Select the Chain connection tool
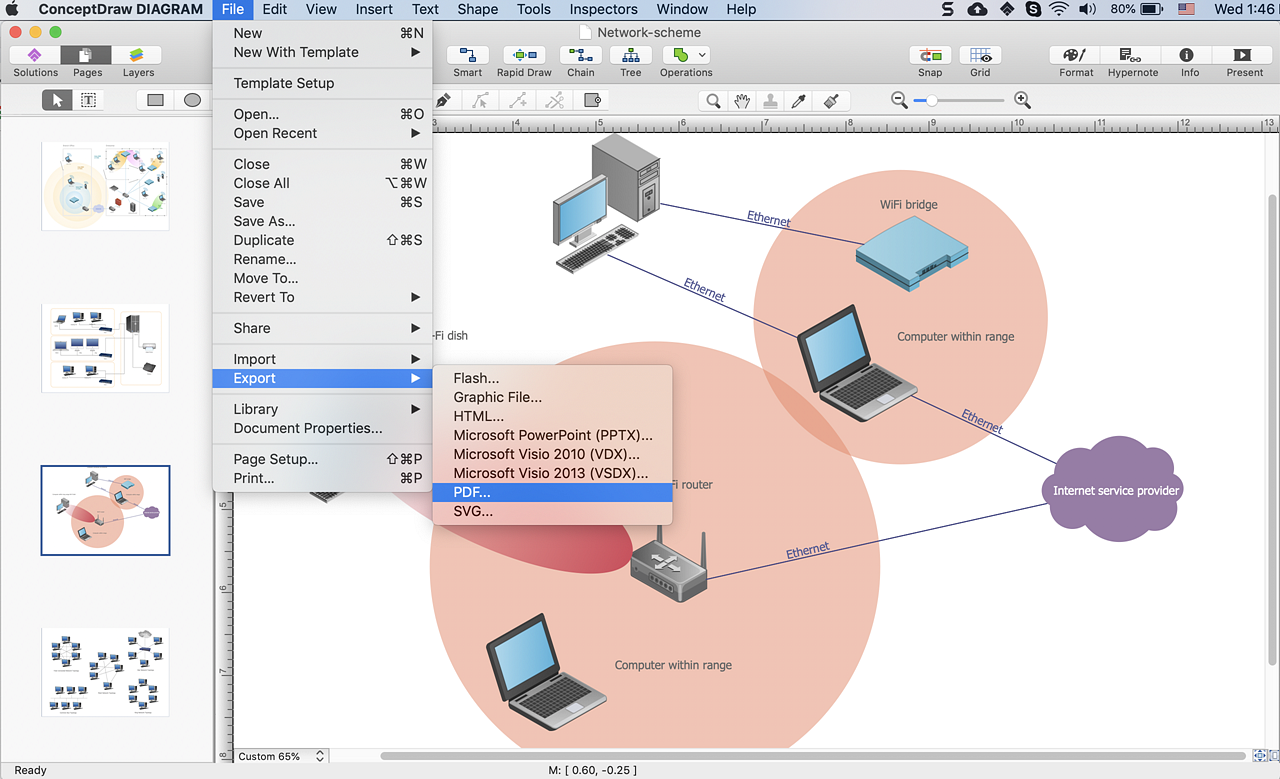 click(580, 56)
